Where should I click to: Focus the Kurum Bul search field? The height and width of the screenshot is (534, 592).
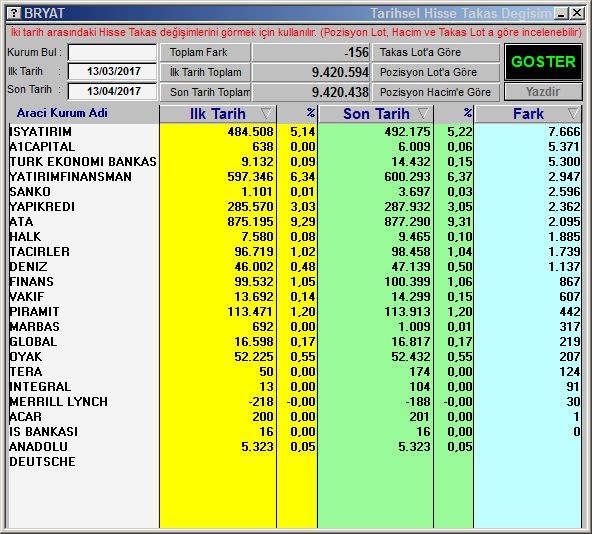pyautogui.click(x=113, y=52)
